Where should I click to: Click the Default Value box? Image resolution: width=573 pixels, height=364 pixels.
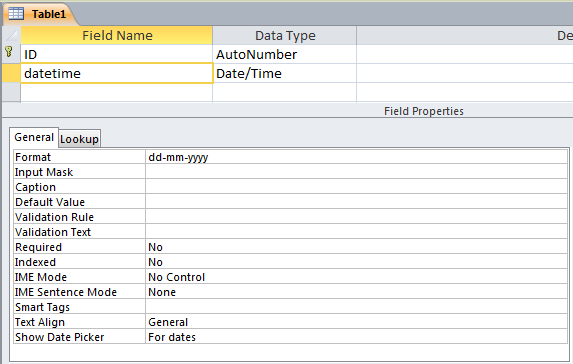click(x=356, y=202)
